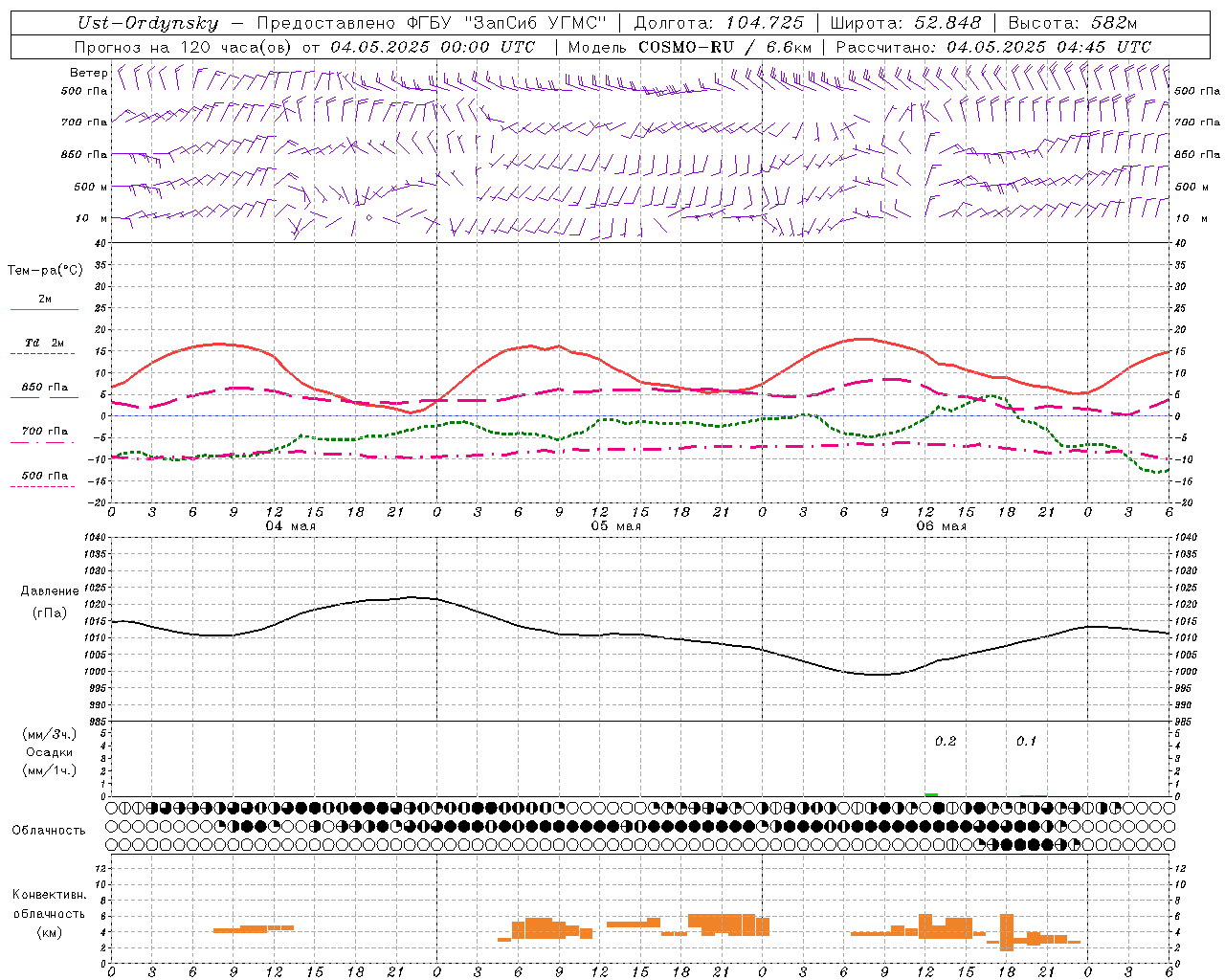The height and width of the screenshot is (980, 1225).
Task: Click the precipitation value 0.2
Action: [x=946, y=741]
